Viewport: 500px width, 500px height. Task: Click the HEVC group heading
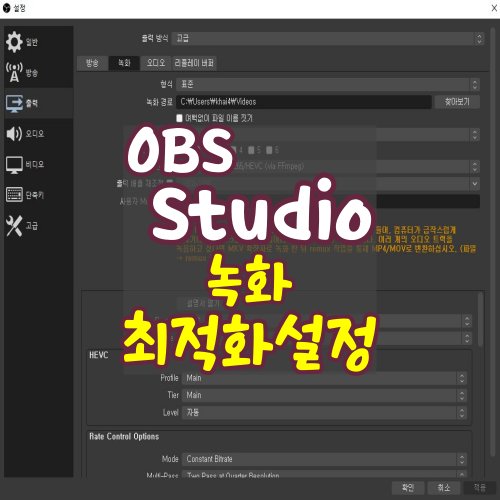[x=99, y=355]
